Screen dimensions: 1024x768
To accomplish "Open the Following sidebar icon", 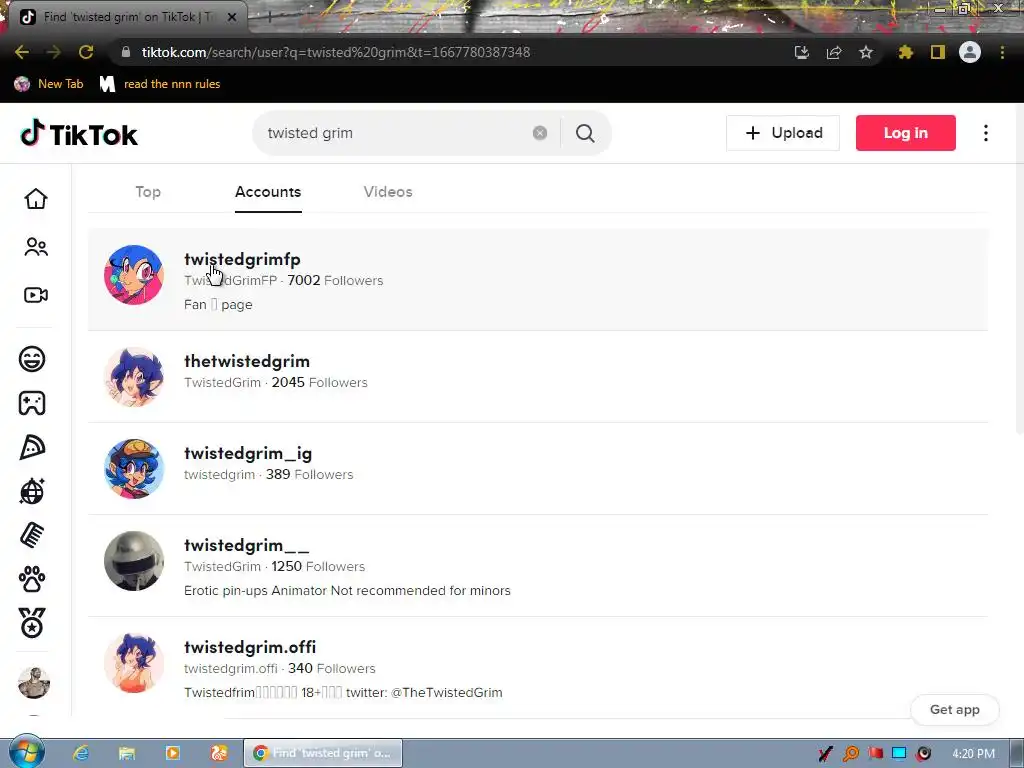I will tap(36, 247).
